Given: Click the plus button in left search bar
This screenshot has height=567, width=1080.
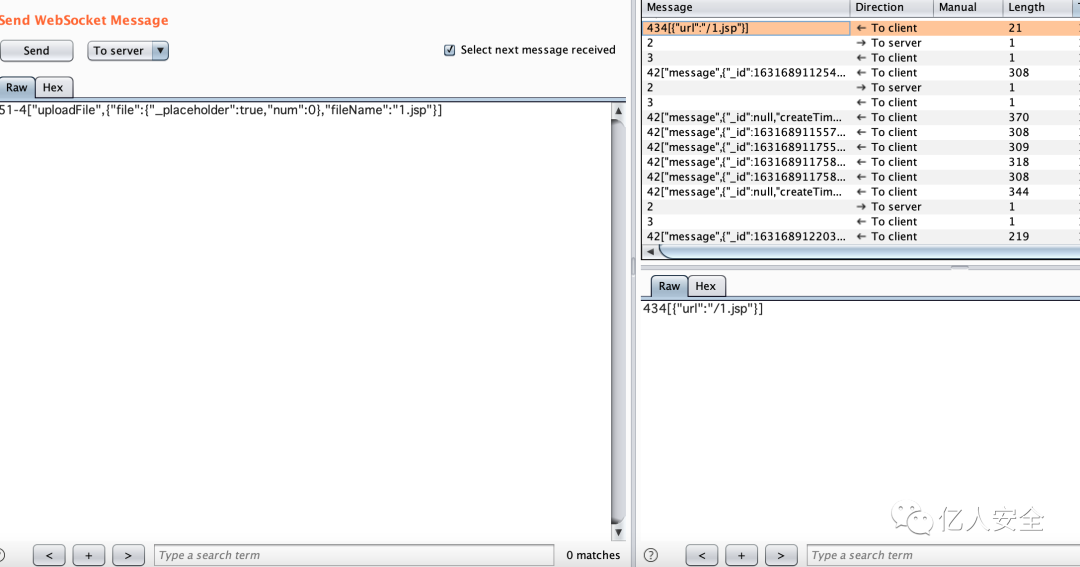Looking at the screenshot, I should pos(88,555).
